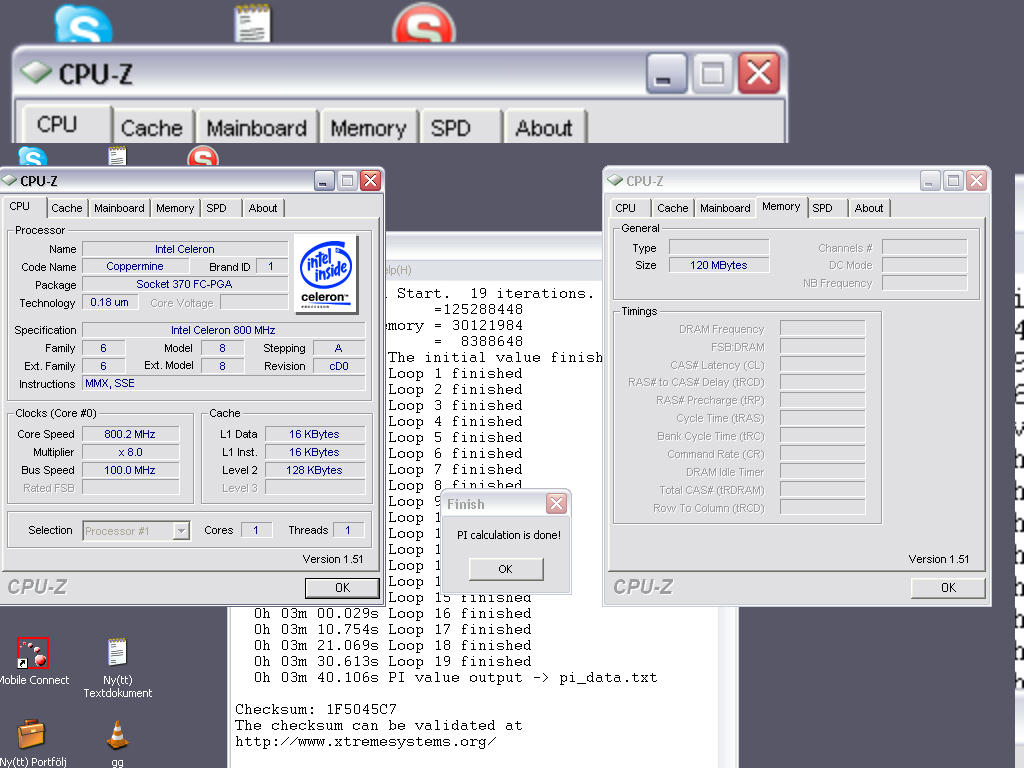The height and width of the screenshot is (768, 1024).
Task: Click the 128 KBytes Level 2 cache value
Action: click(314, 470)
